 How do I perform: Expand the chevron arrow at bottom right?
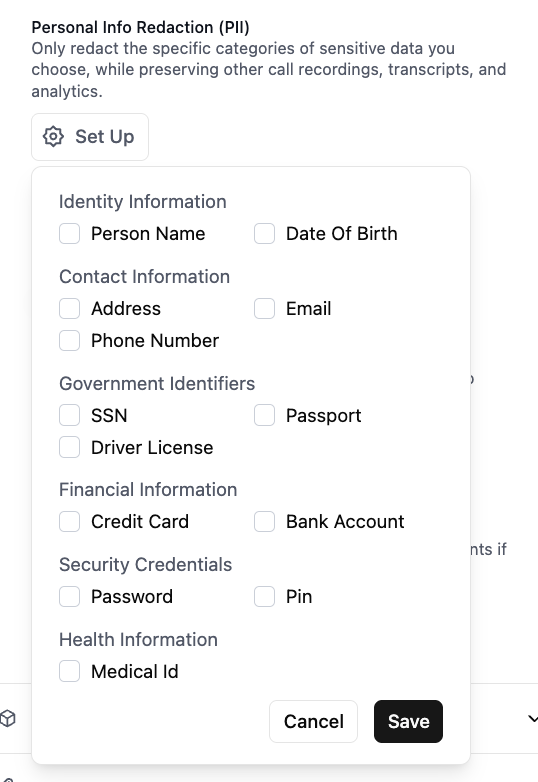point(533,719)
